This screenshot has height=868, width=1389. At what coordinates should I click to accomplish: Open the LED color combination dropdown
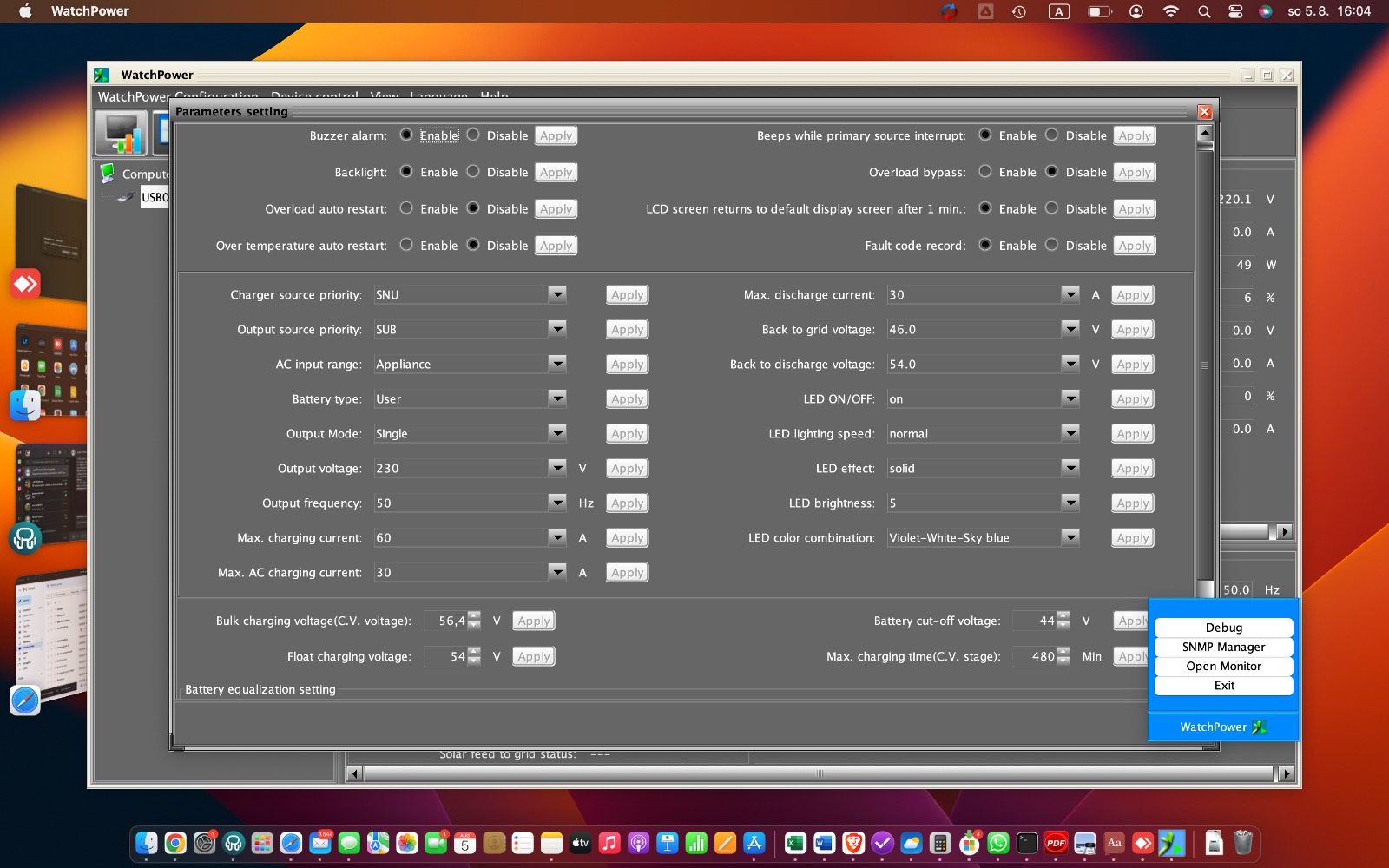1070,537
